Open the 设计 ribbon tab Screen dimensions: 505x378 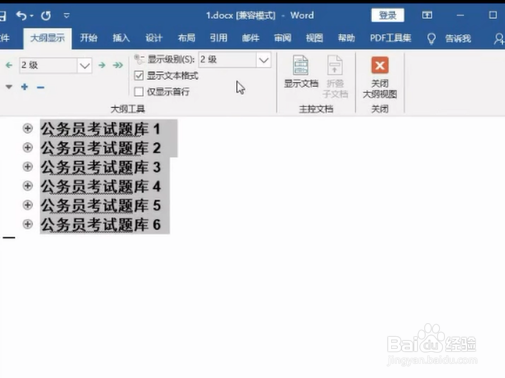pyautogui.click(x=154, y=38)
